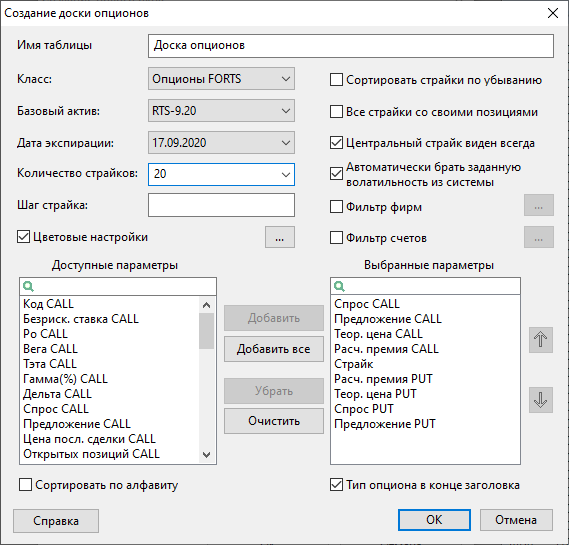
Task: Open color settings via ellipsis button
Action: [x=279, y=237]
